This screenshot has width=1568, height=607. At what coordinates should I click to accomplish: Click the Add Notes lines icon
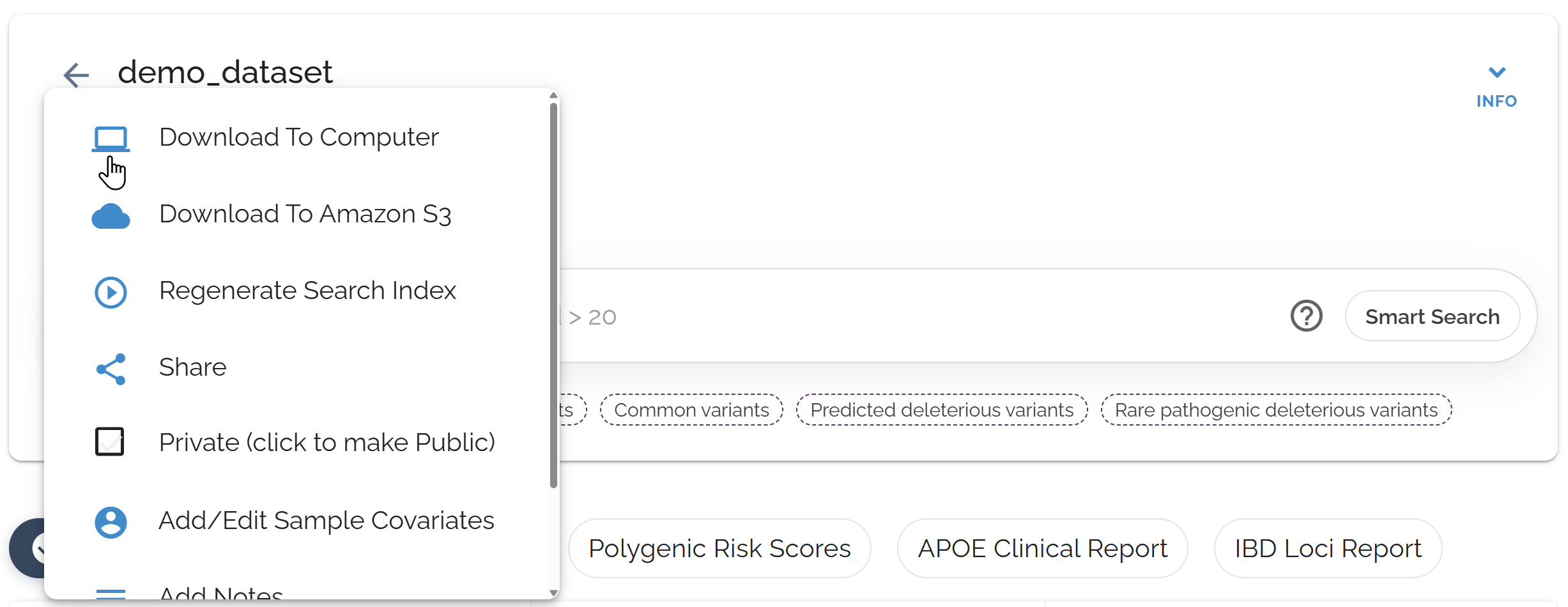(x=111, y=594)
